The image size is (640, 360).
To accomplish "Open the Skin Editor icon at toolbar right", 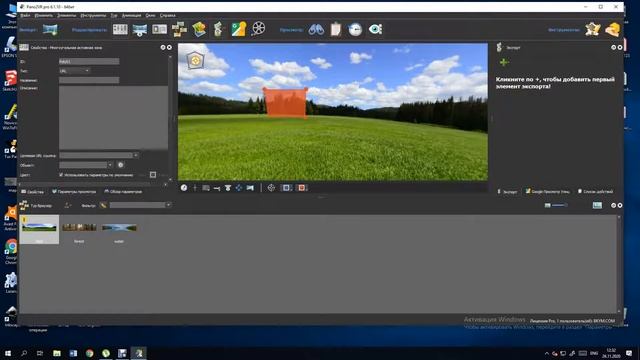I will 593,29.
